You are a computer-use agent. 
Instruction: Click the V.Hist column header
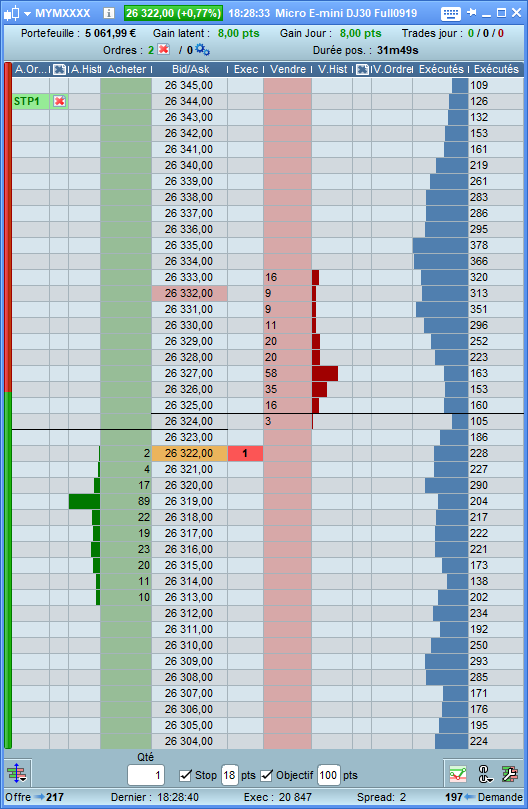pyautogui.click(x=332, y=69)
